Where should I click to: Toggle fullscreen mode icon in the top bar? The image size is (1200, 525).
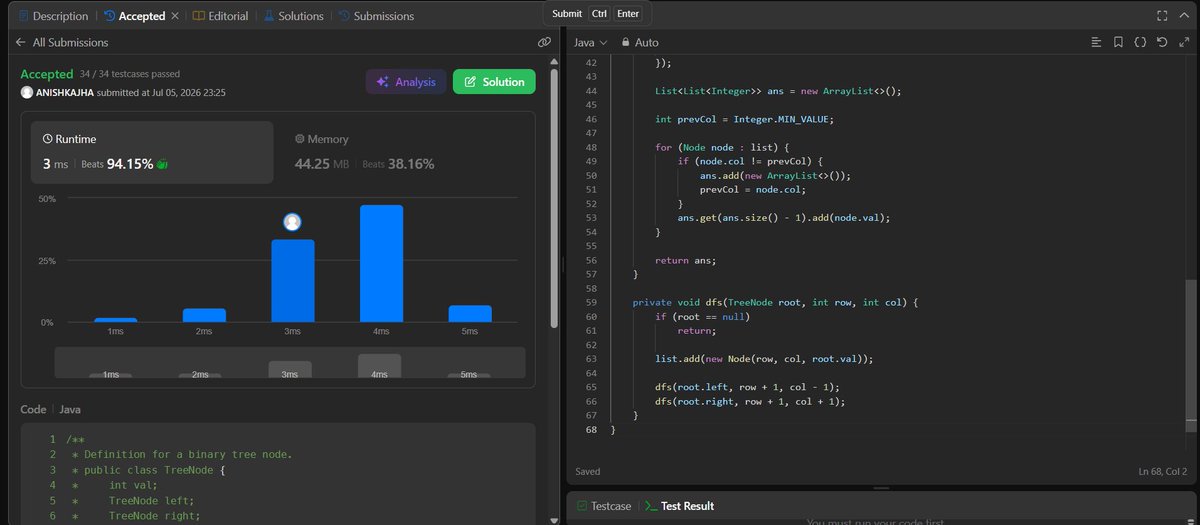tap(1161, 16)
